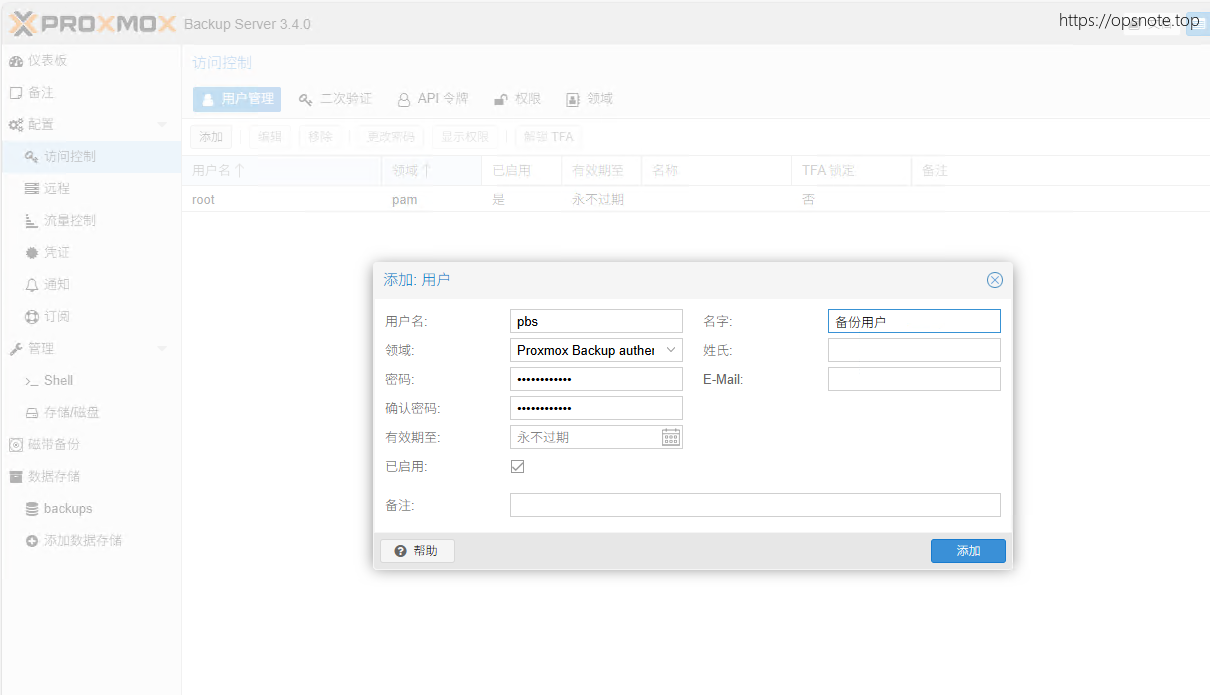
Task: Click the 磁带备份 tape icon in sidebar
Action: pos(16,445)
